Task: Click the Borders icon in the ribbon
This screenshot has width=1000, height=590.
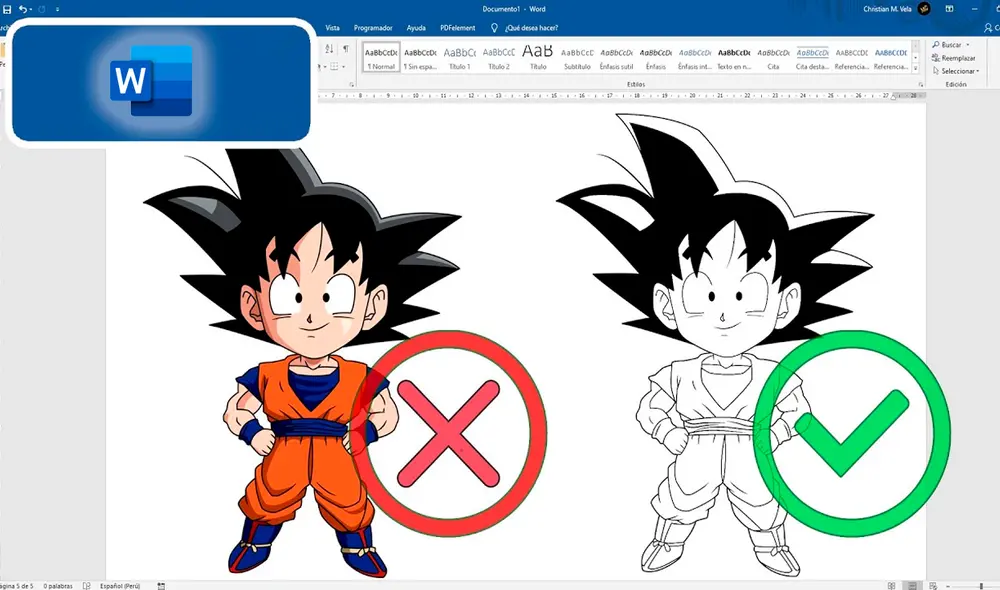Action: [x=334, y=66]
